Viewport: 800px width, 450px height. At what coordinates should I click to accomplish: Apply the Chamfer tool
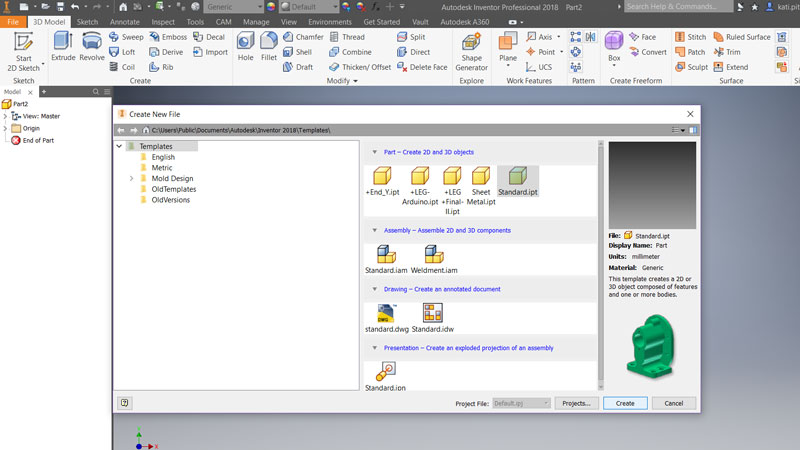point(303,37)
